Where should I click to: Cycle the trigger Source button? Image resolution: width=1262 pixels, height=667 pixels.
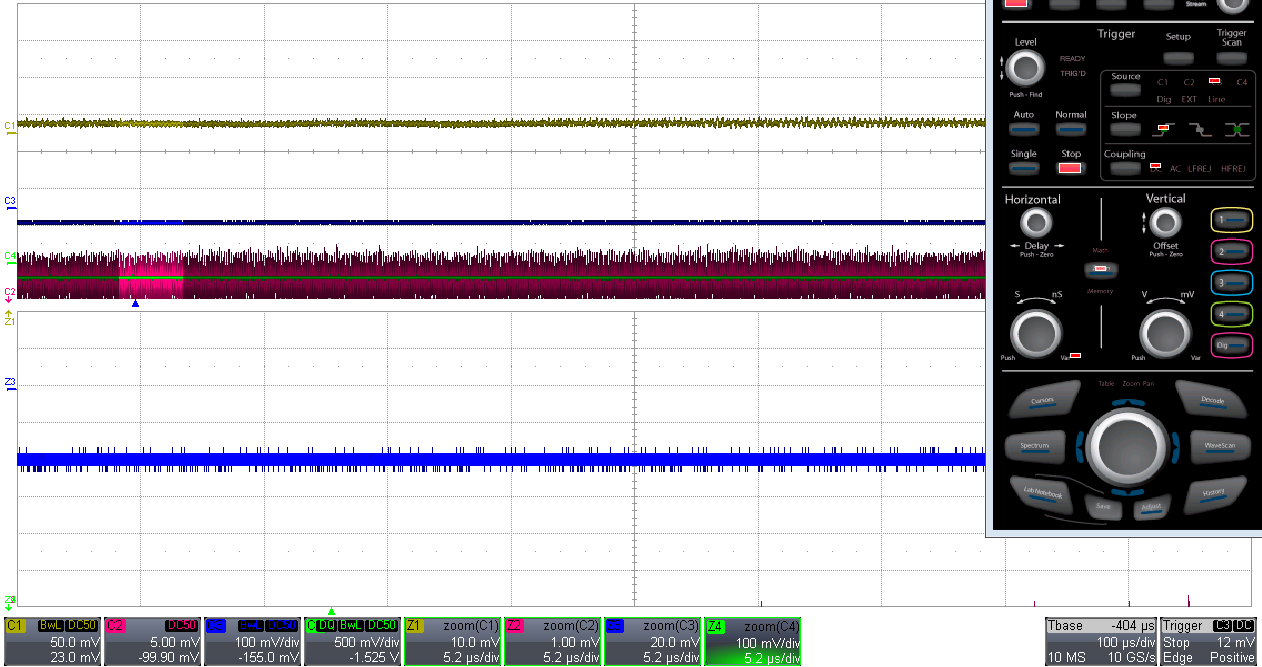(x=1125, y=91)
